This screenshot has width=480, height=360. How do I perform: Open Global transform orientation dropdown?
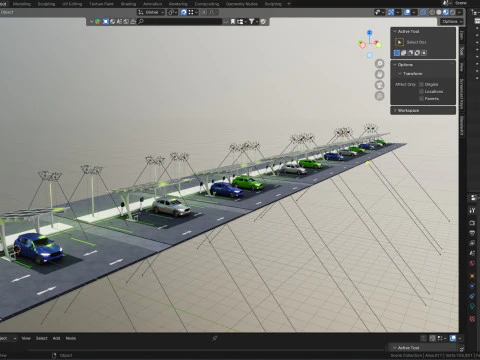point(151,12)
